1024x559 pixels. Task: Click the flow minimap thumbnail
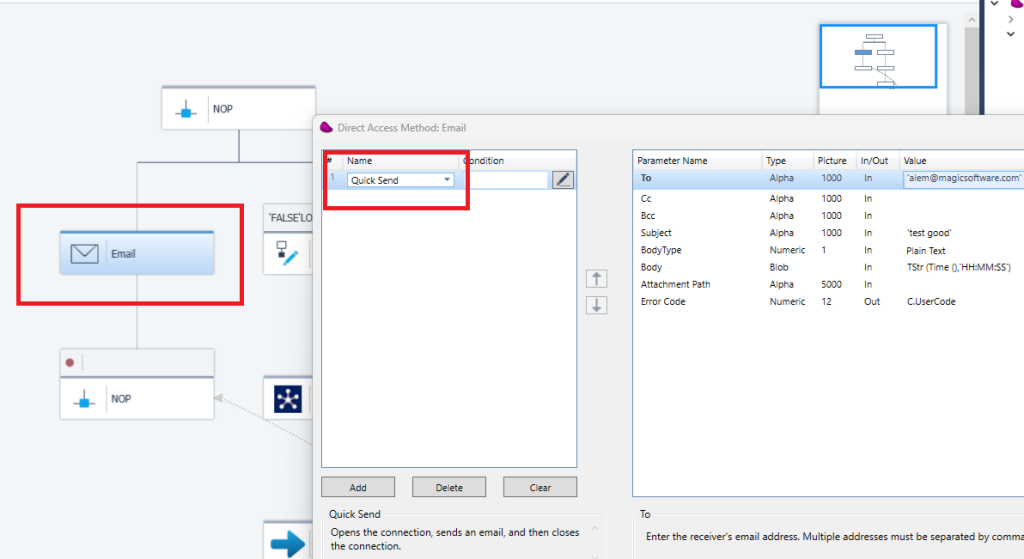click(878, 58)
